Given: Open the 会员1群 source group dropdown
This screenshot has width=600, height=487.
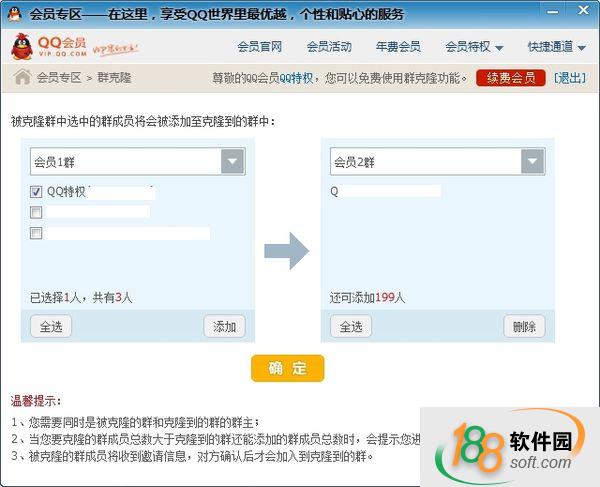Looking at the screenshot, I should [x=232, y=162].
